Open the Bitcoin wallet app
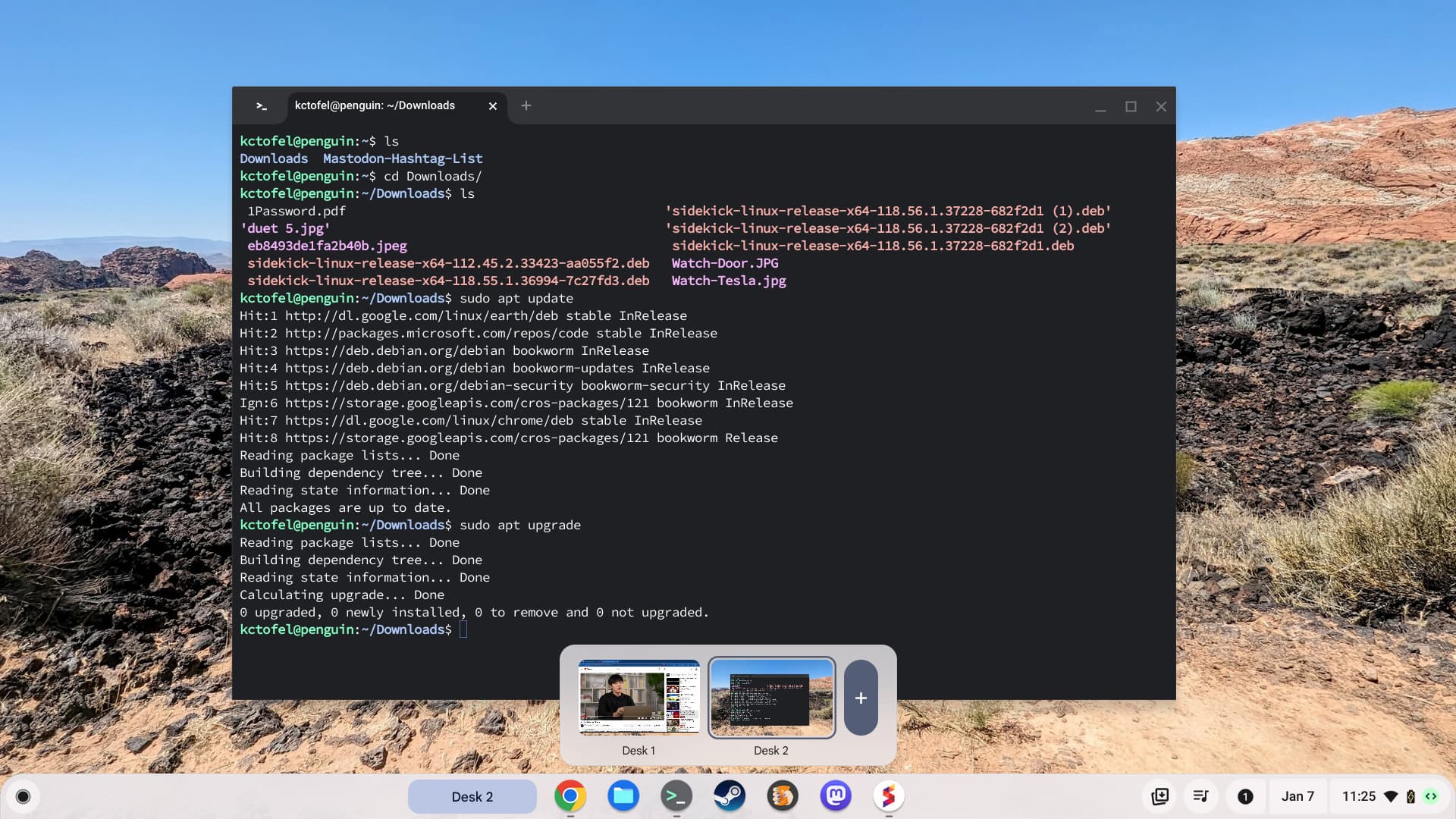The image size is (1456, 819). (x=783, y=796)
